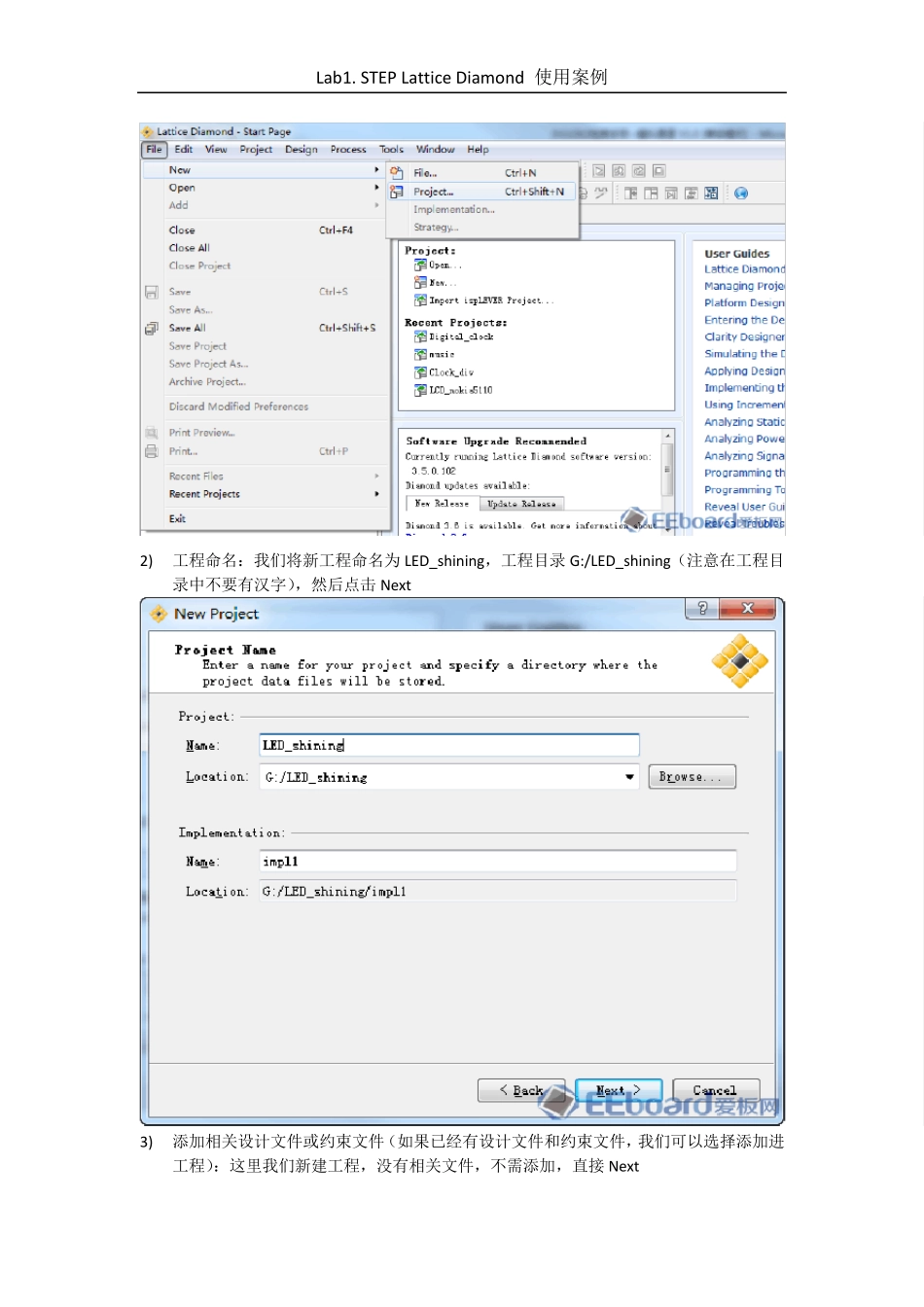Click the project Name field containing LED_shining

(x=449, y=746)
